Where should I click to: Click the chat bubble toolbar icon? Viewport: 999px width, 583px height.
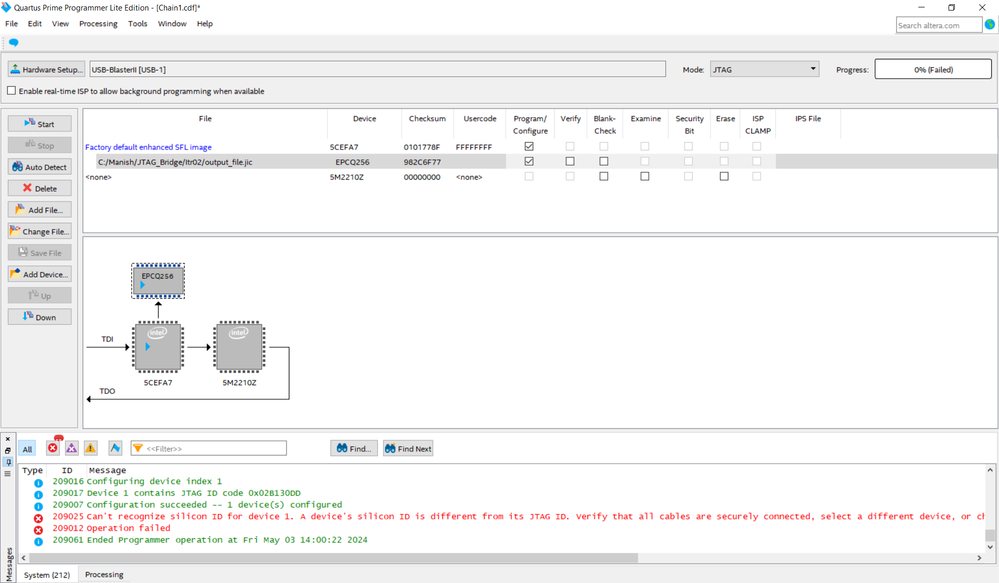13,43
